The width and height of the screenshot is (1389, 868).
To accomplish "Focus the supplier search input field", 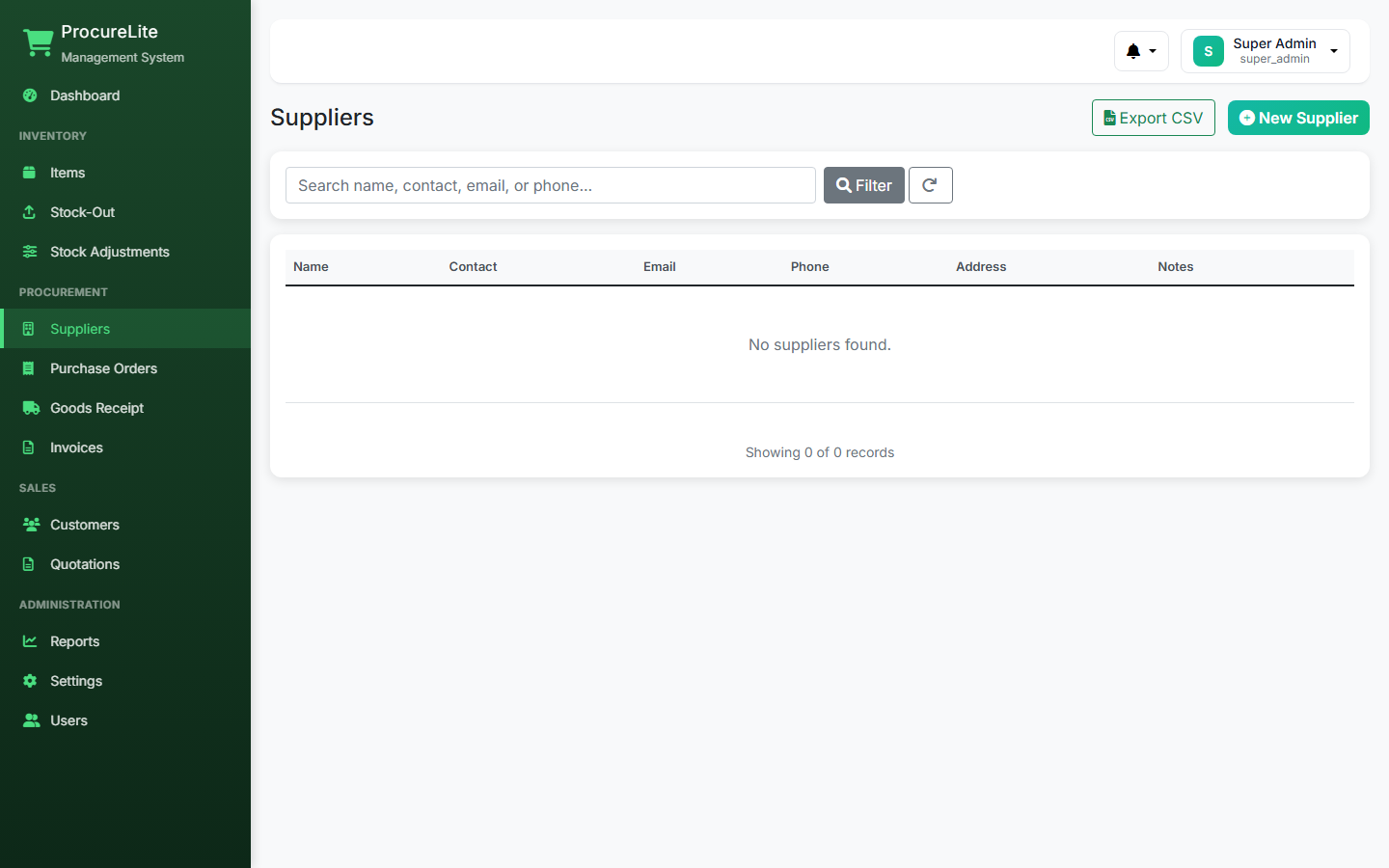I will pyautogui.click(x=551, y=185).
